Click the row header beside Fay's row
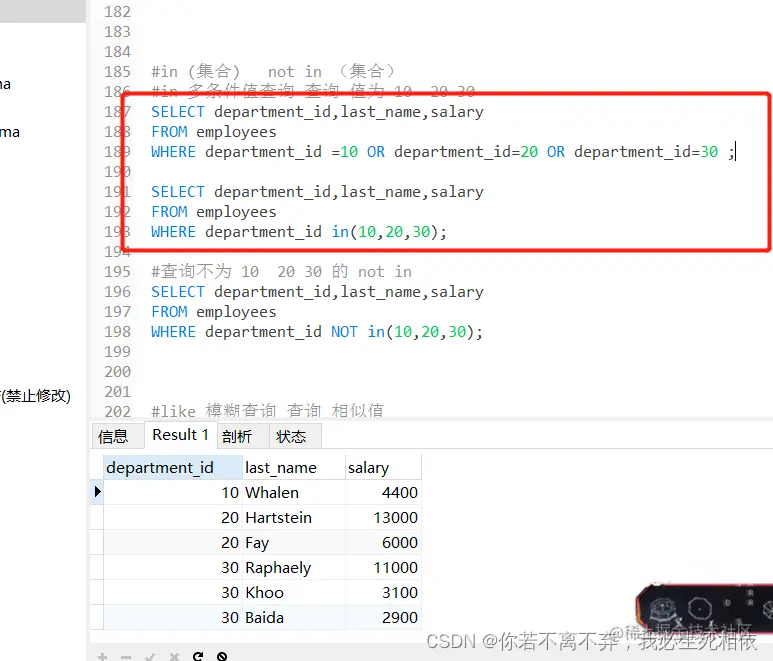 click(97, 543)
